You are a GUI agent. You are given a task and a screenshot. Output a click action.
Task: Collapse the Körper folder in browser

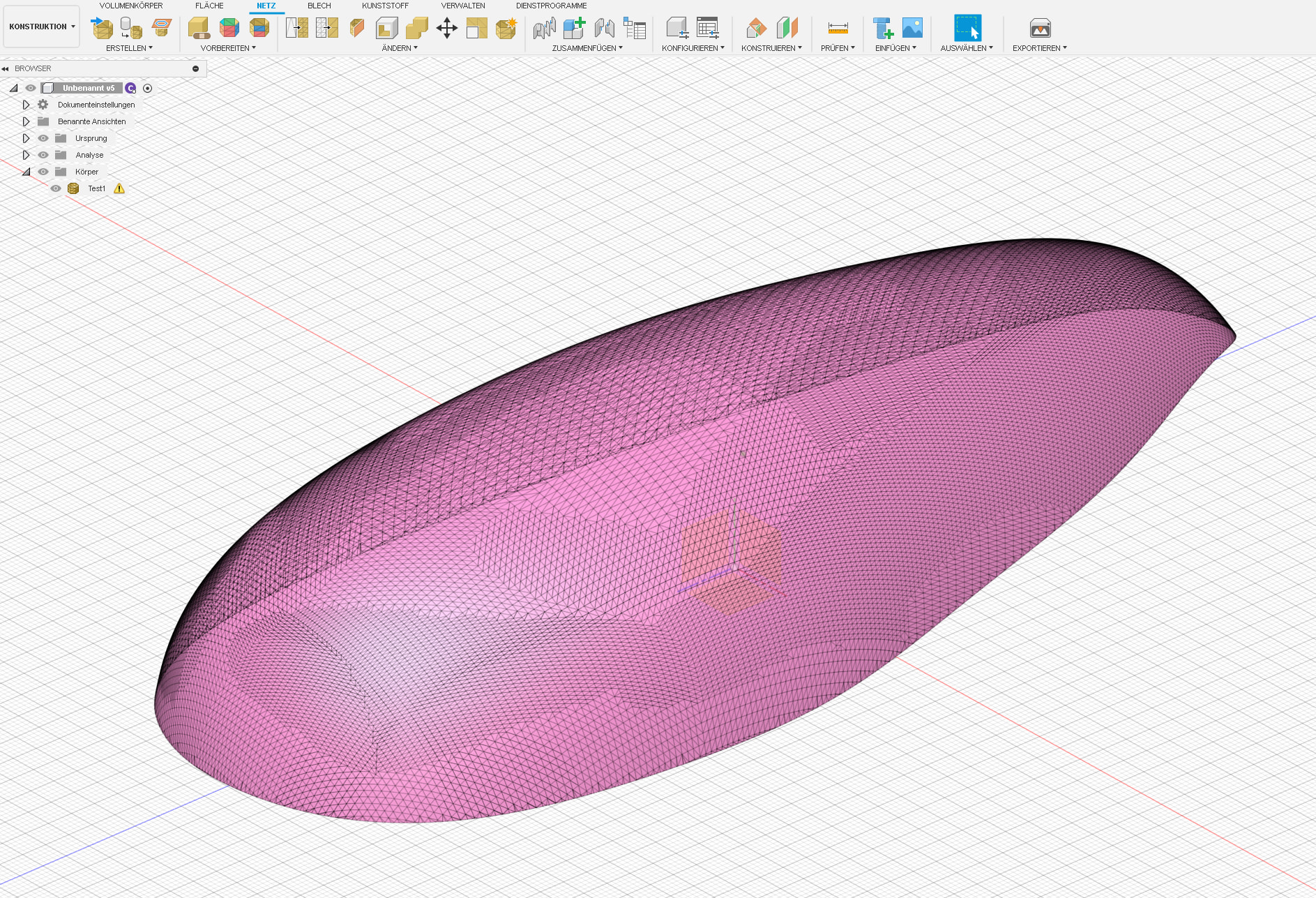(26, 172)
